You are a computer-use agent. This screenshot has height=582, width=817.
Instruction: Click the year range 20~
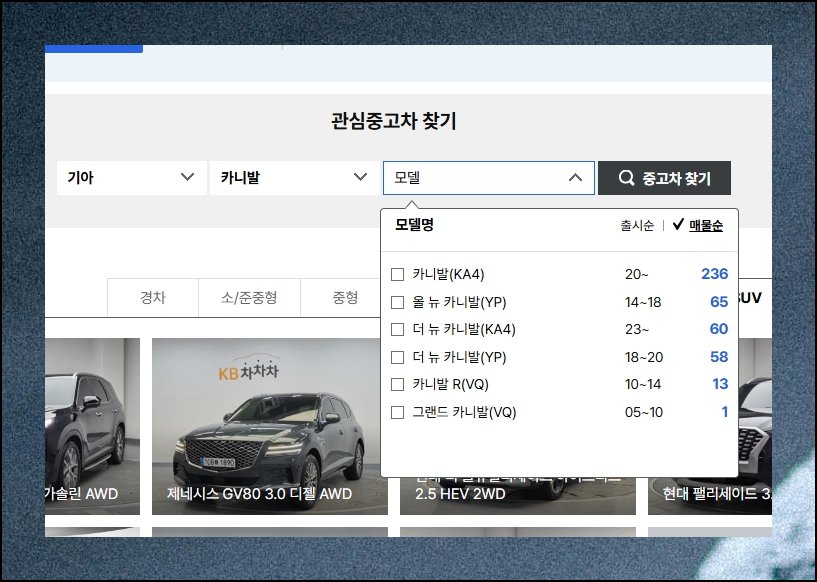click(x=637, y=275)
